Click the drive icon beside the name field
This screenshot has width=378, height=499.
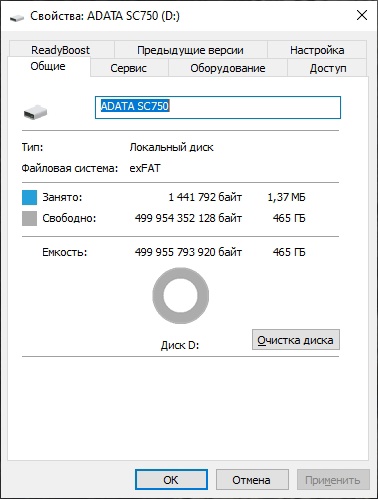[35, 112]
